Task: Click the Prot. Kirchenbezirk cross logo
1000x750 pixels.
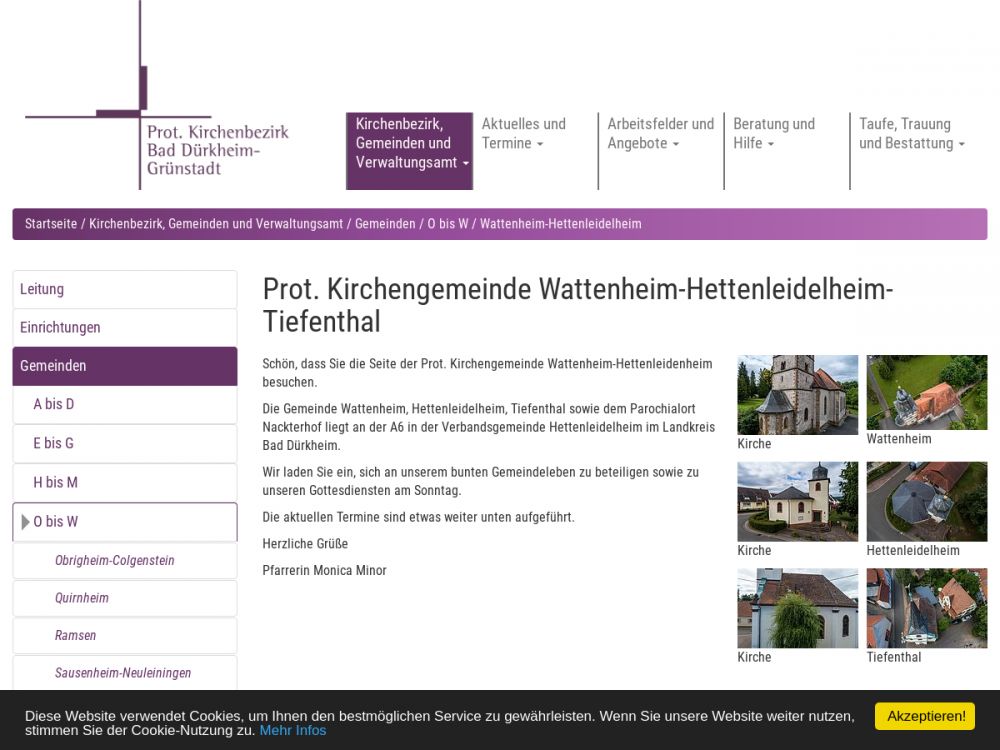Action: (157, 110)
